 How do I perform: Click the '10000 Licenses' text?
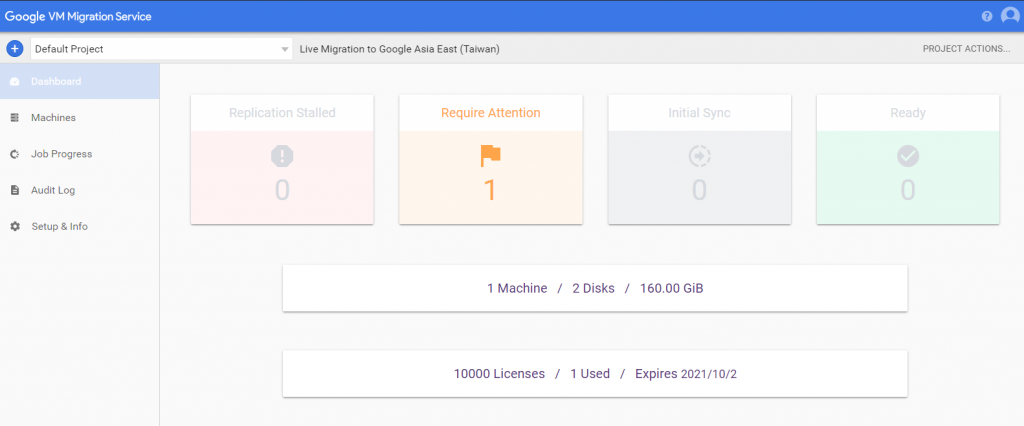(x=500, y=374)
